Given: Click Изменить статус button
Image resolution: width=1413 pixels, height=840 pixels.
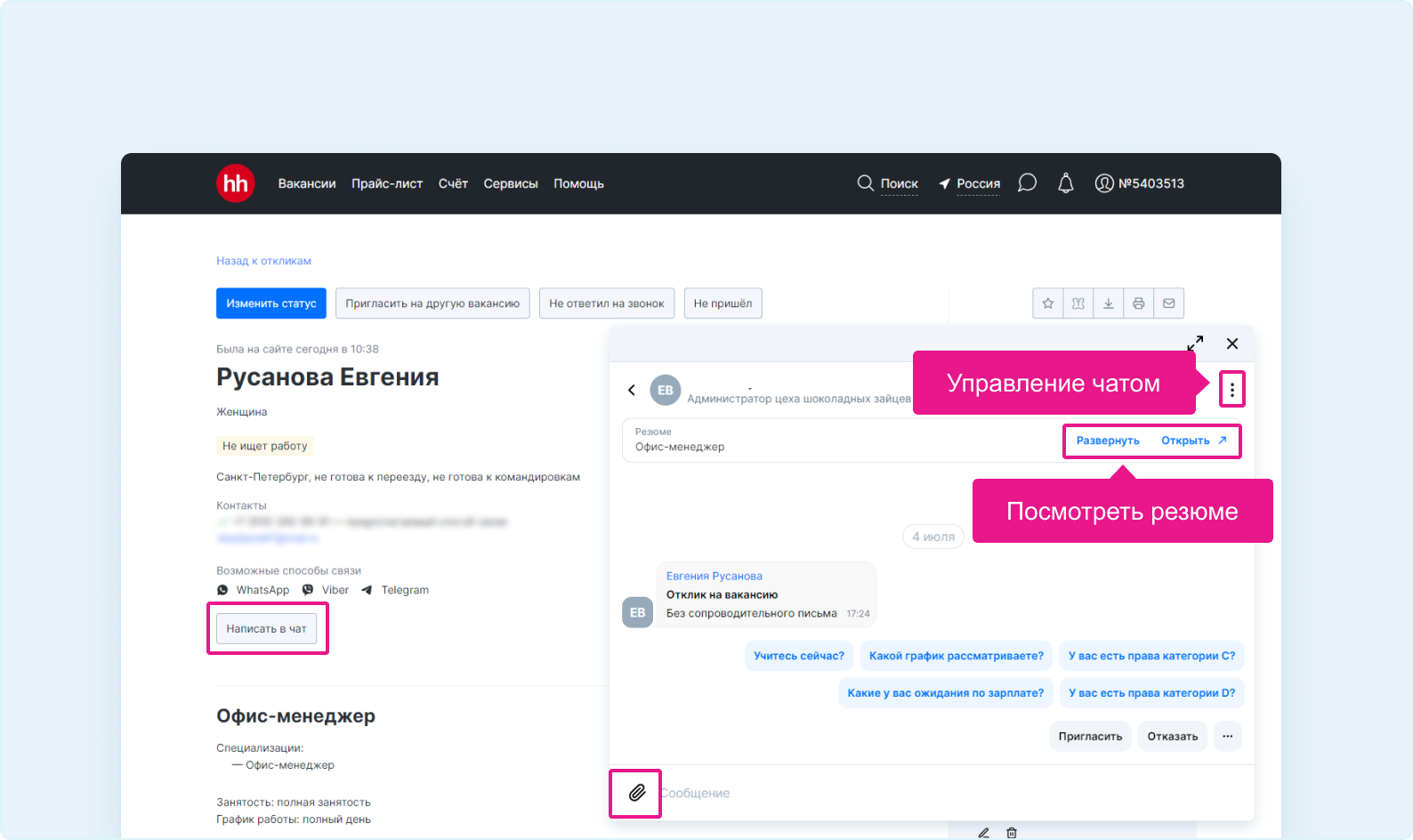Looking at the screenshot, I should [x=271, y=303].
